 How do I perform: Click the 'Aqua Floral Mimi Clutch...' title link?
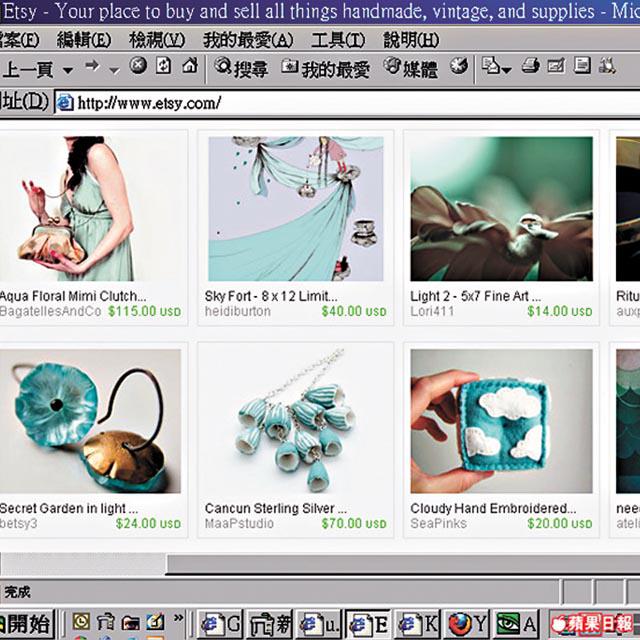tap(73, 296)
